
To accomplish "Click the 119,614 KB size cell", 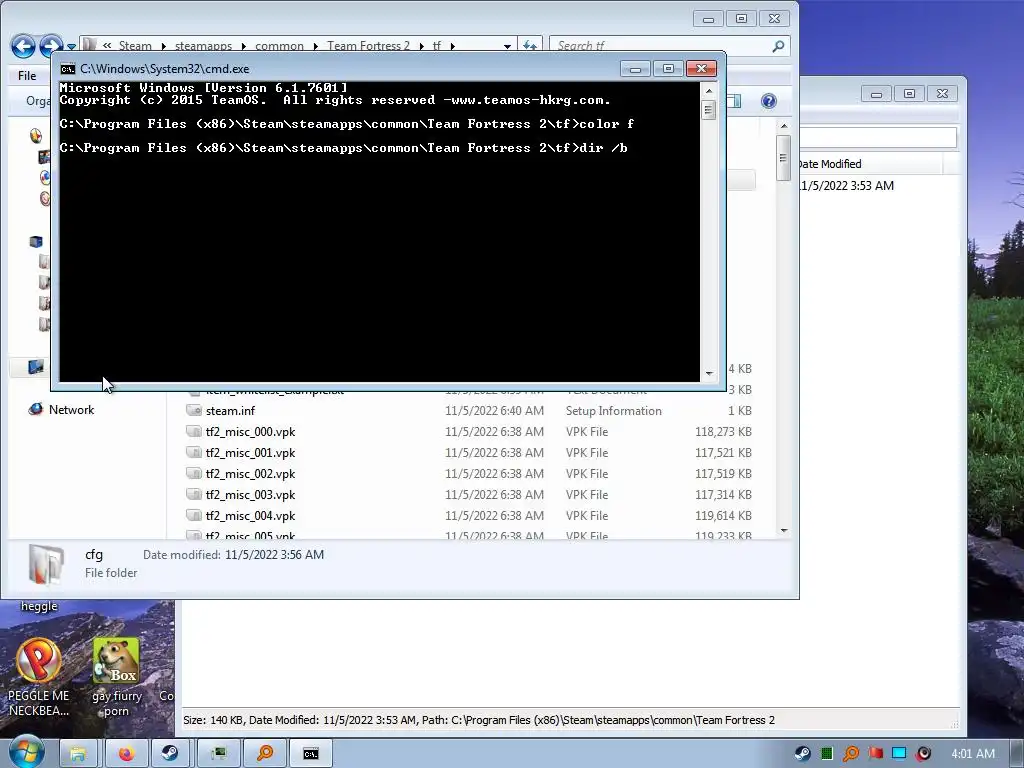I will tap(723, 515).
